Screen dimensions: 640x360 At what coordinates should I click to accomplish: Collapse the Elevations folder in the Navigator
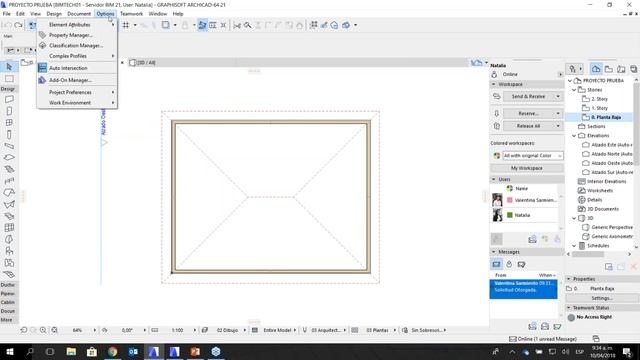pyautogui.click(x=574, y=136)
